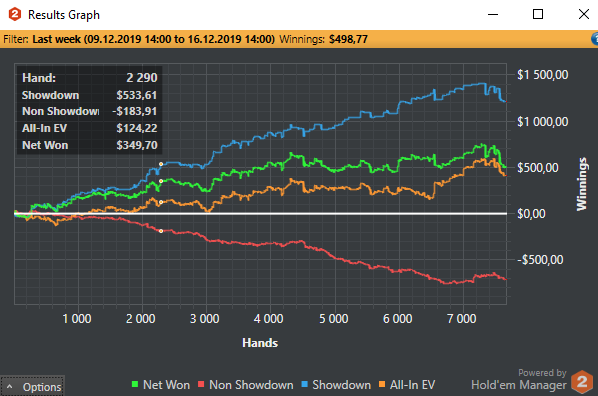Toggle the All-In EV legend entry

[x=407, y=385]
